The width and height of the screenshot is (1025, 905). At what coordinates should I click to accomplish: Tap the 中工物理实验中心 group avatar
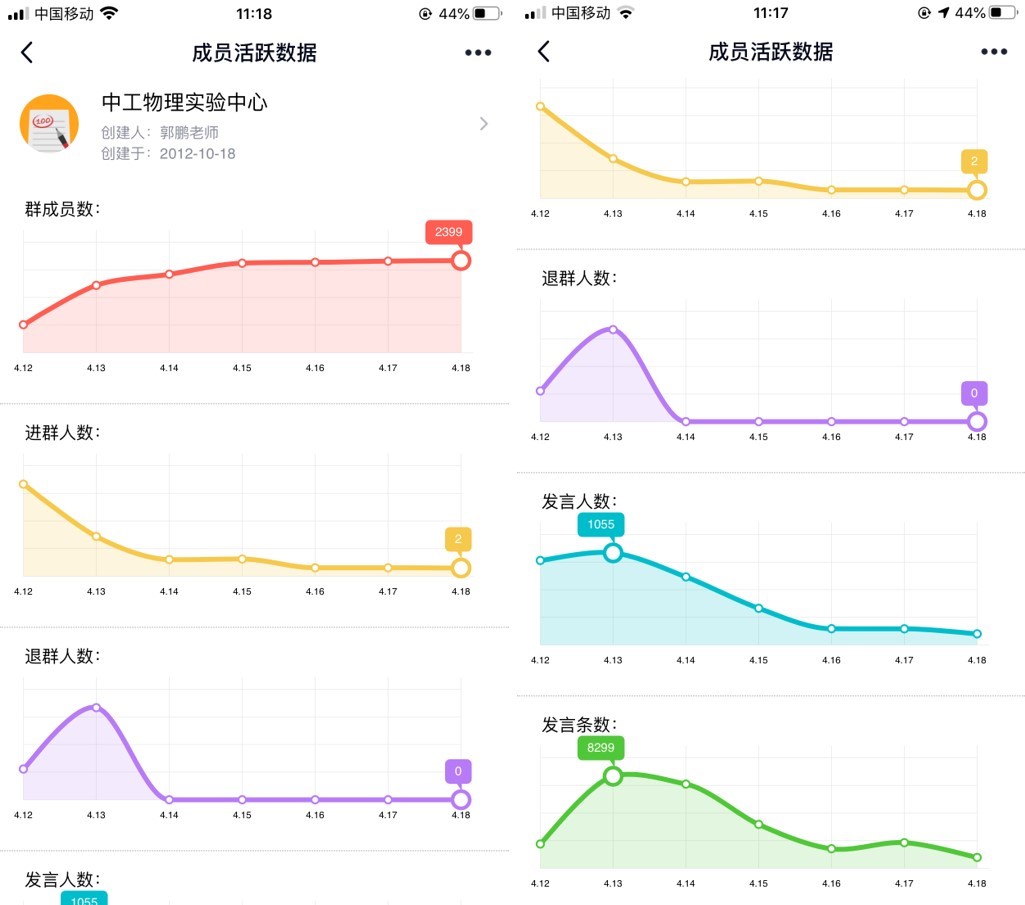click(49, 124)
